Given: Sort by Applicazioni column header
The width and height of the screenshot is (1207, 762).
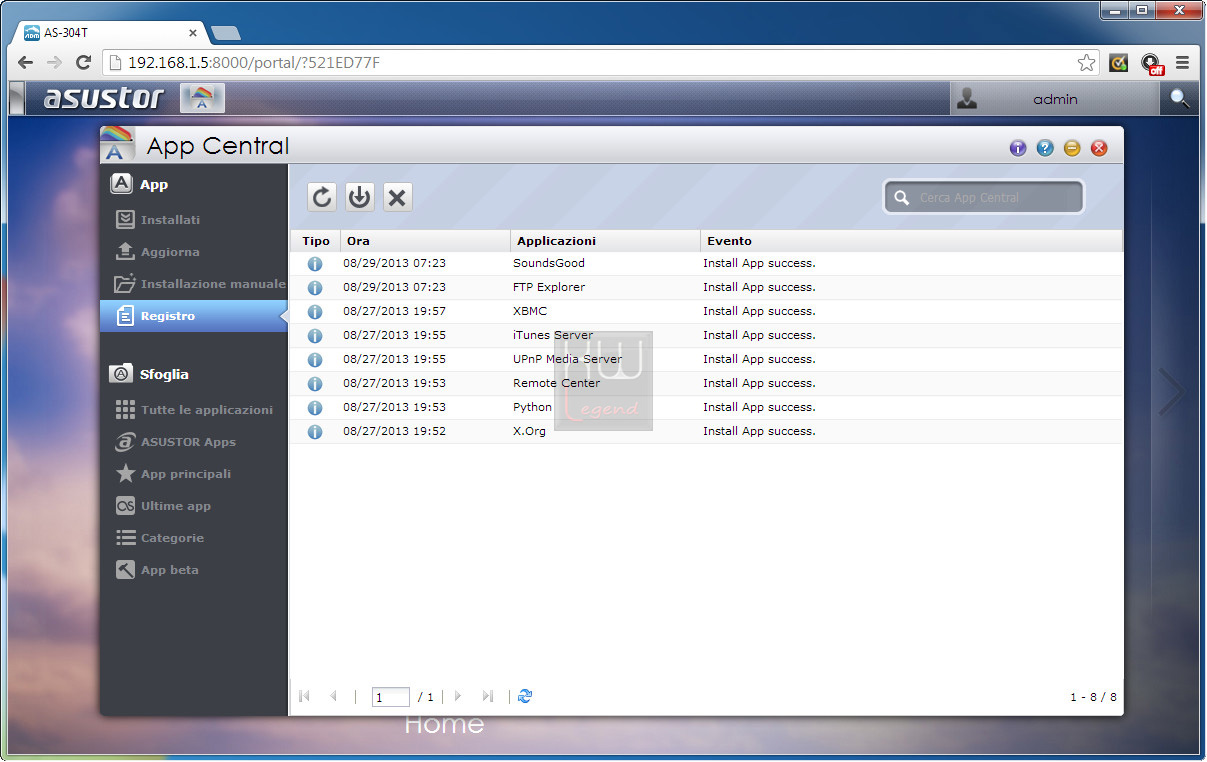Looking at the screenshot, I should [606, 241].
